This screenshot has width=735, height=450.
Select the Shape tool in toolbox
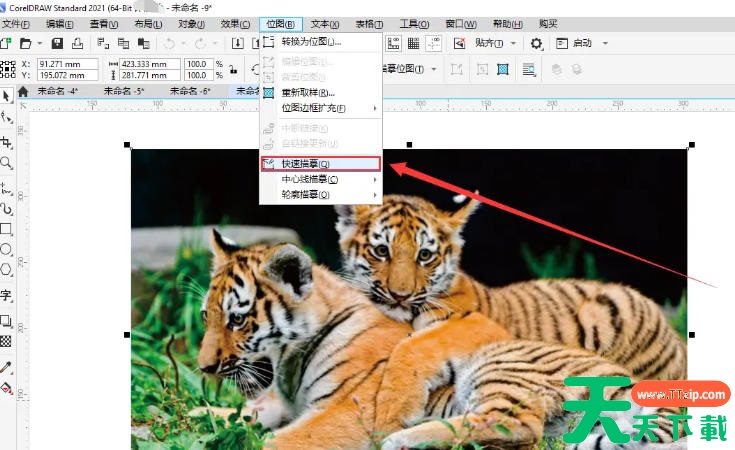tap(6, 117)
